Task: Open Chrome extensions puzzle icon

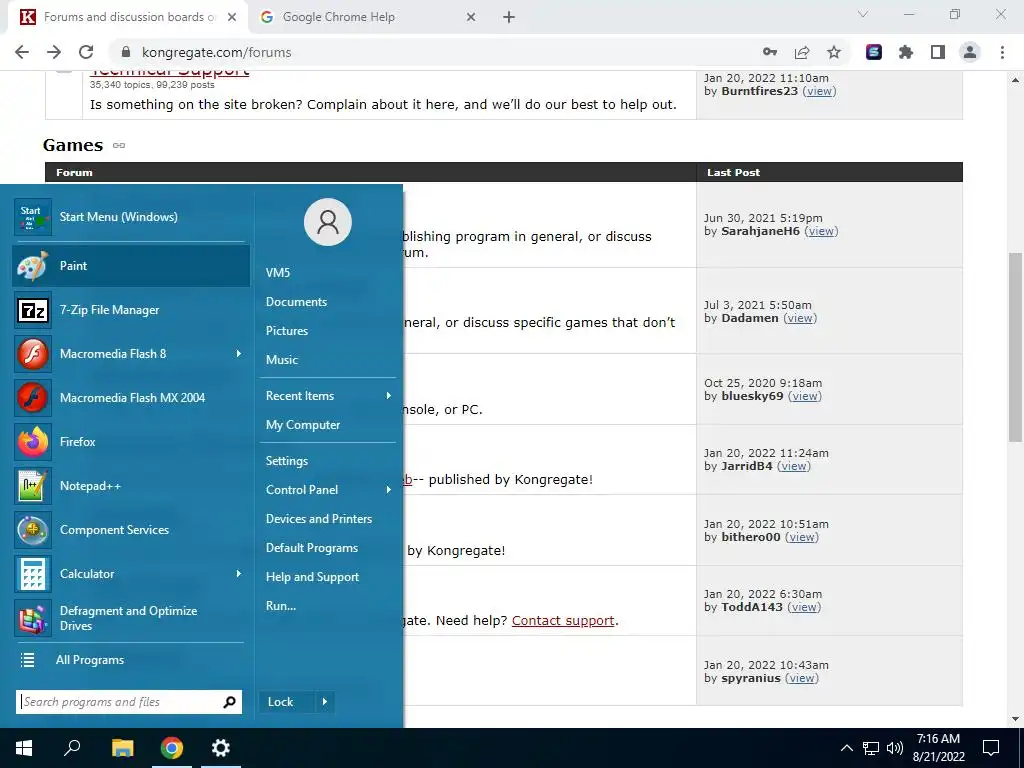Action: pyautogui.click(x=906, y=52)
